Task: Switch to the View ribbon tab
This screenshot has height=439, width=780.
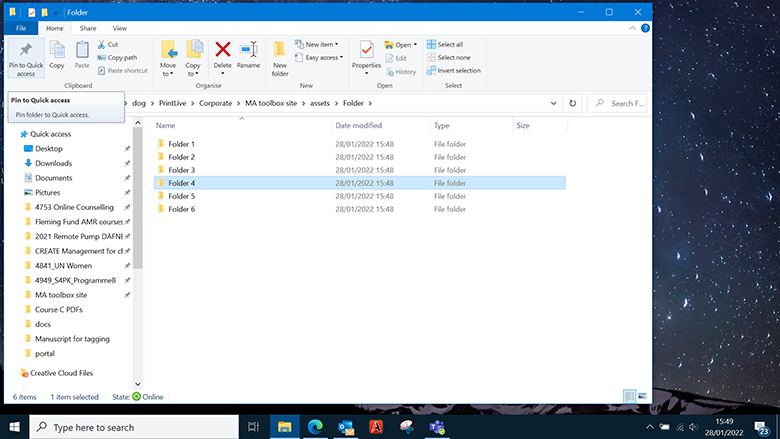Action: tap(119, 29)
